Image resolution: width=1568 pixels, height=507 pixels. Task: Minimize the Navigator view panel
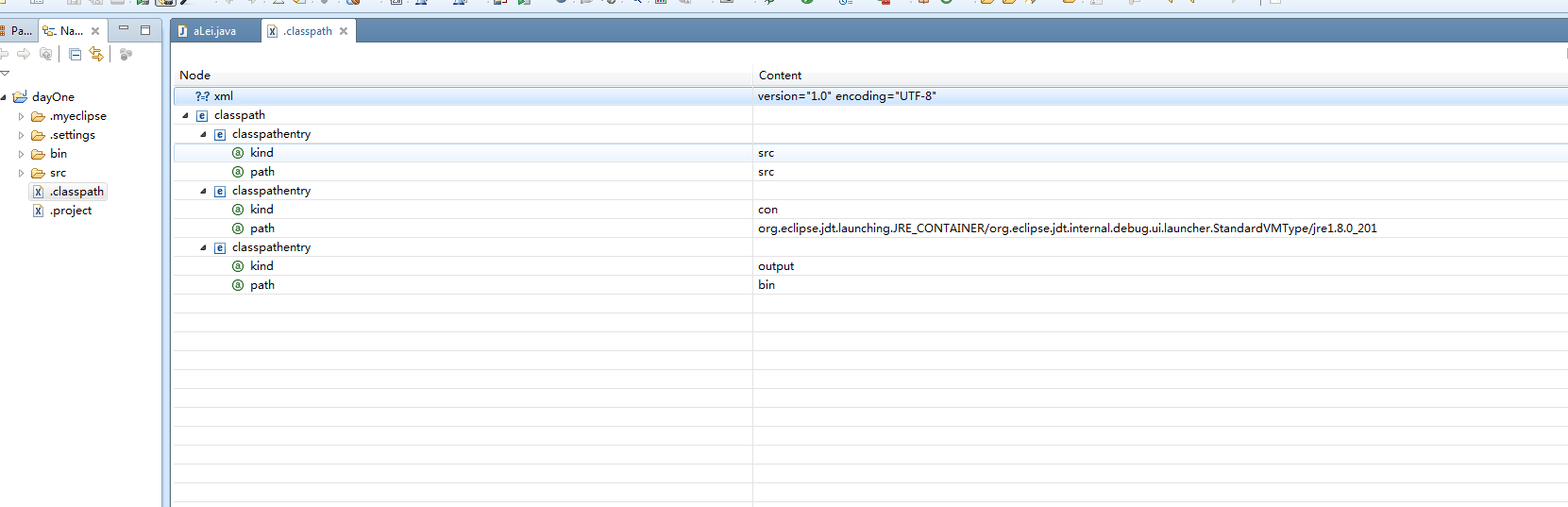pyautogui.click(x=124, y=29)
